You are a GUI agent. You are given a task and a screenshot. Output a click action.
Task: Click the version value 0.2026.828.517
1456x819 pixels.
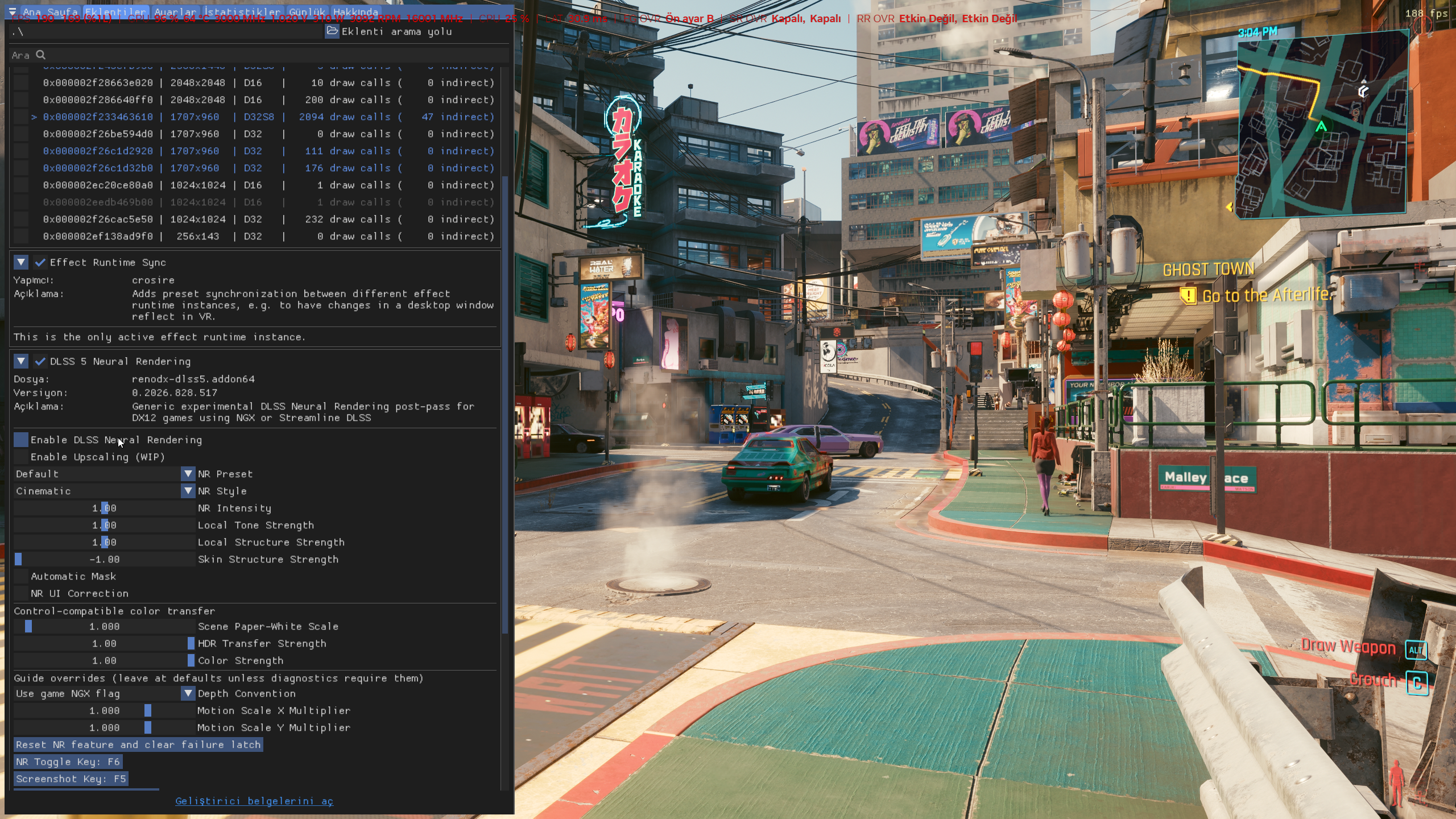click(175, 392)
